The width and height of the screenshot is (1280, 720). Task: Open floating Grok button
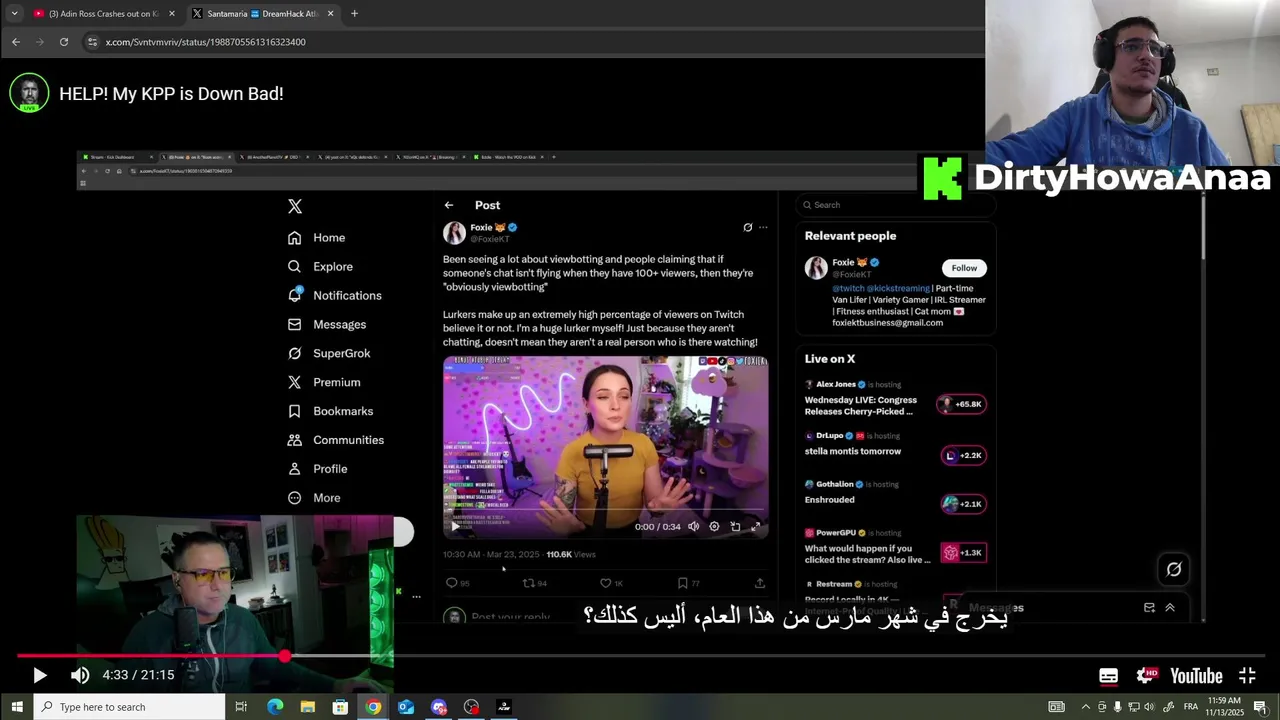[x=1174, y=569]
